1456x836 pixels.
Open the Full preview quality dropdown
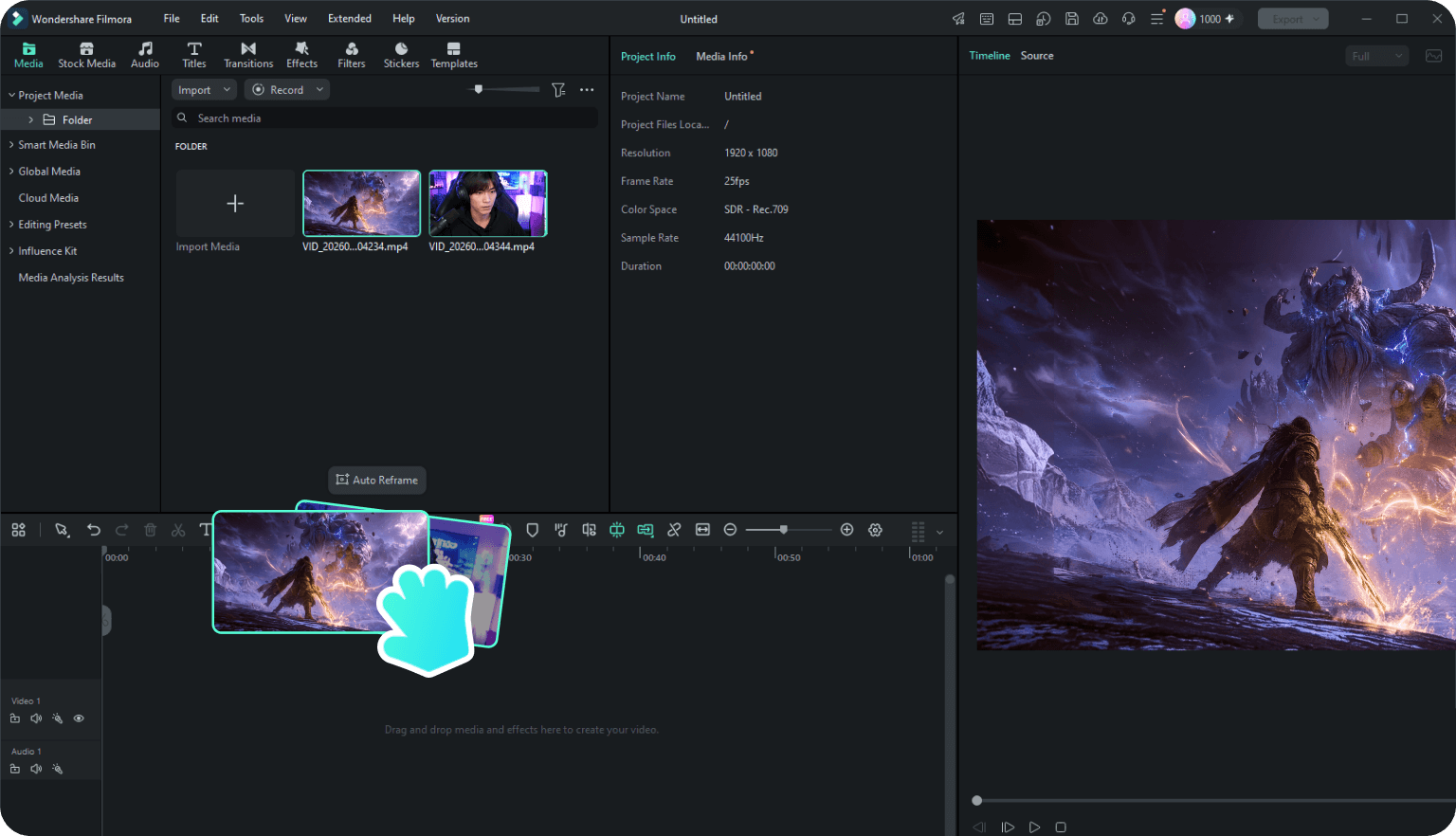point(1377,56)
